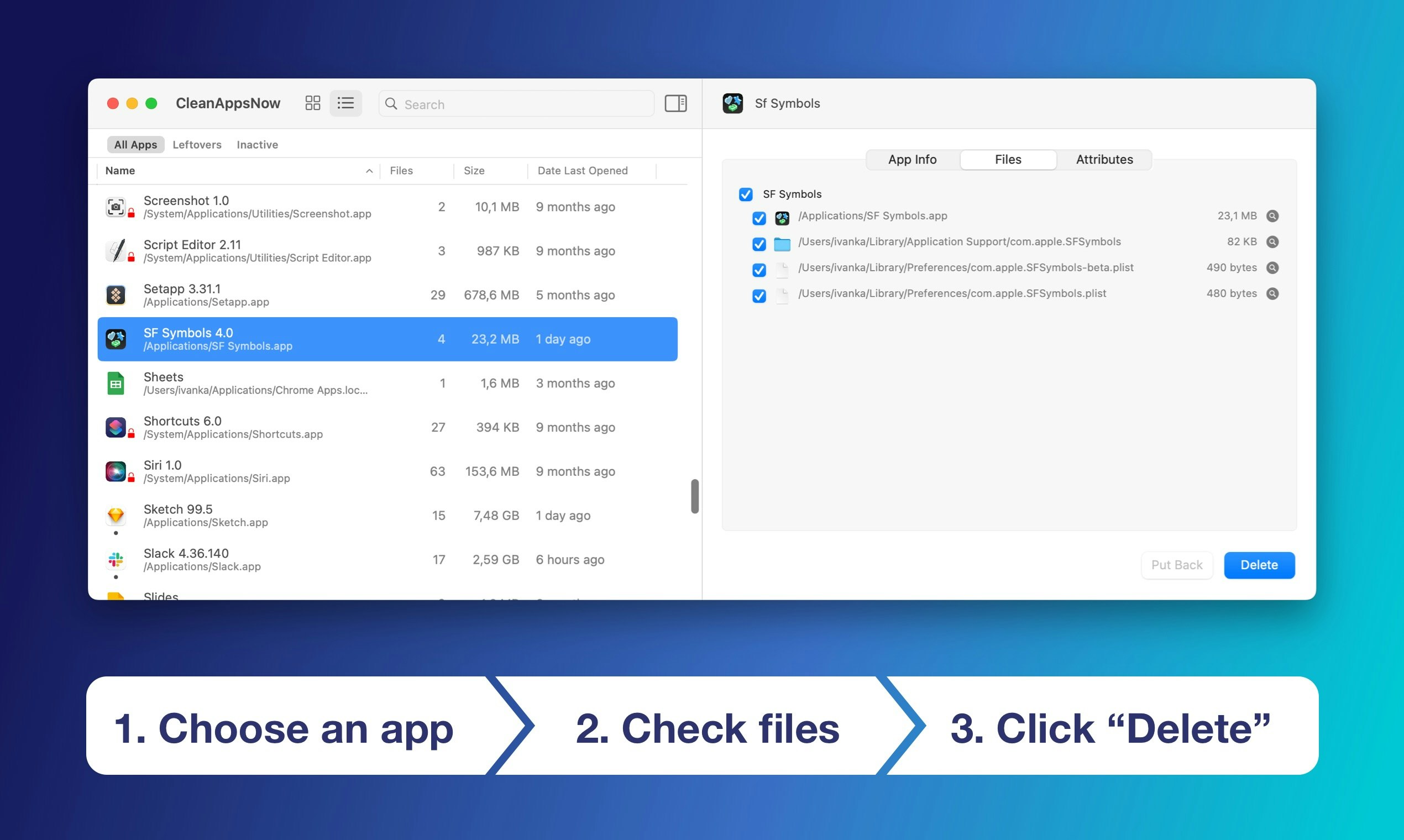Screen dimensions: 1404x840
Task: Click the Siri app icon
Action: [116, 471]
